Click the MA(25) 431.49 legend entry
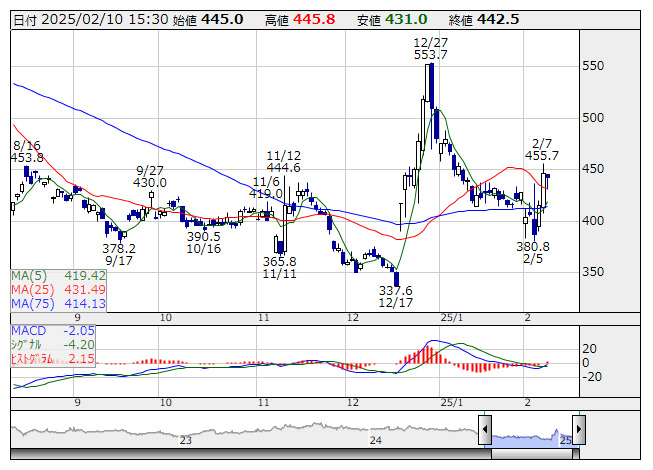Screen dimensions: 653x470 58,290
